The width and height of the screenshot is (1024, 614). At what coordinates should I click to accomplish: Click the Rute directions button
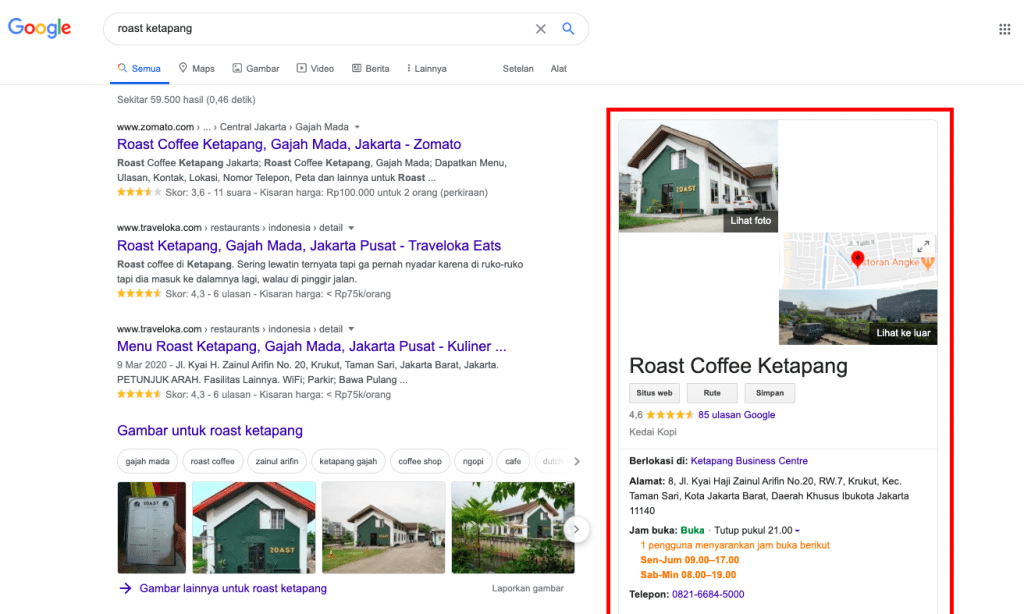click(x=712, y=393)
